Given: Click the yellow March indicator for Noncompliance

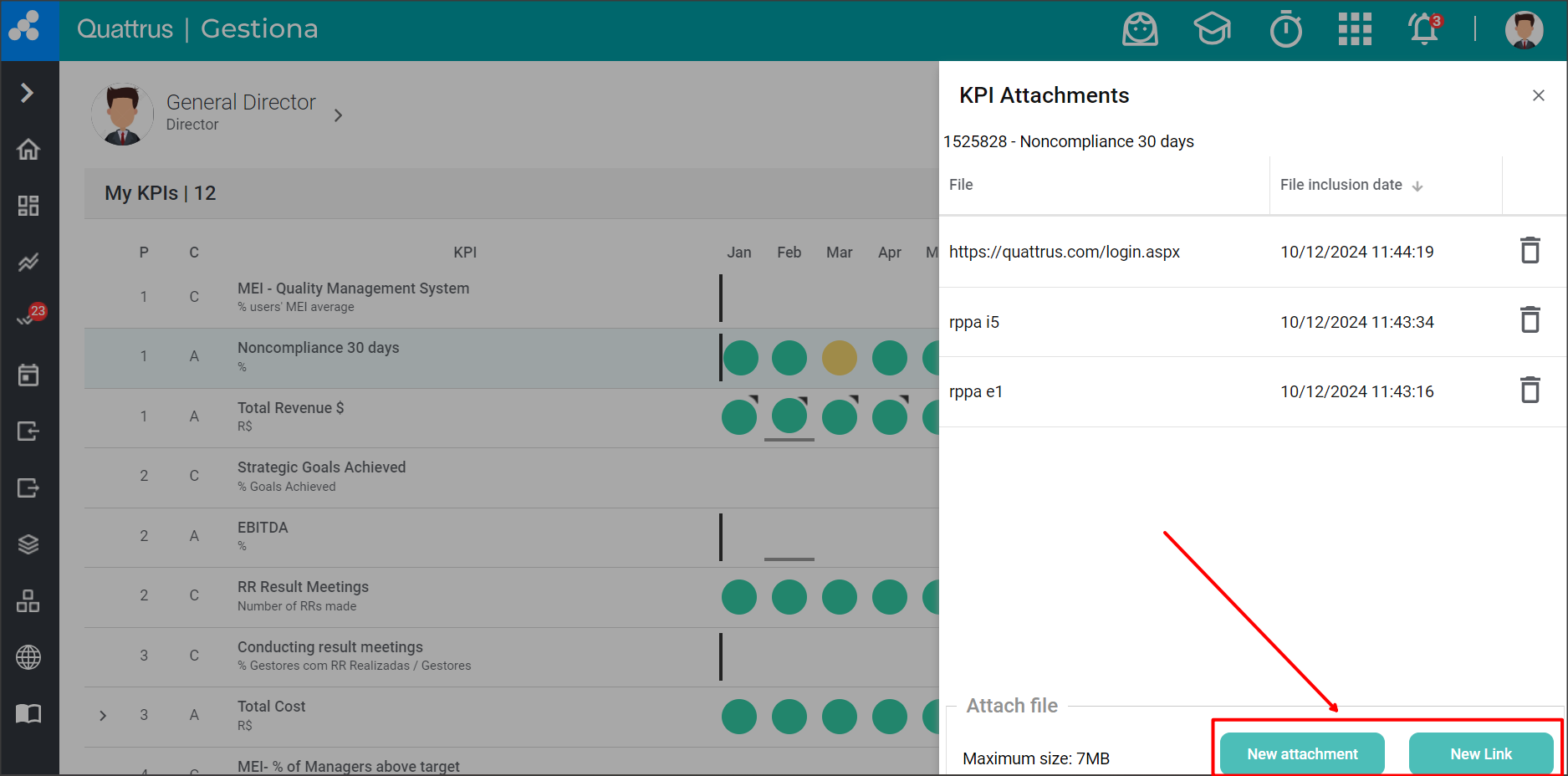Looking at the screenshot, I should tap(839, 358).
